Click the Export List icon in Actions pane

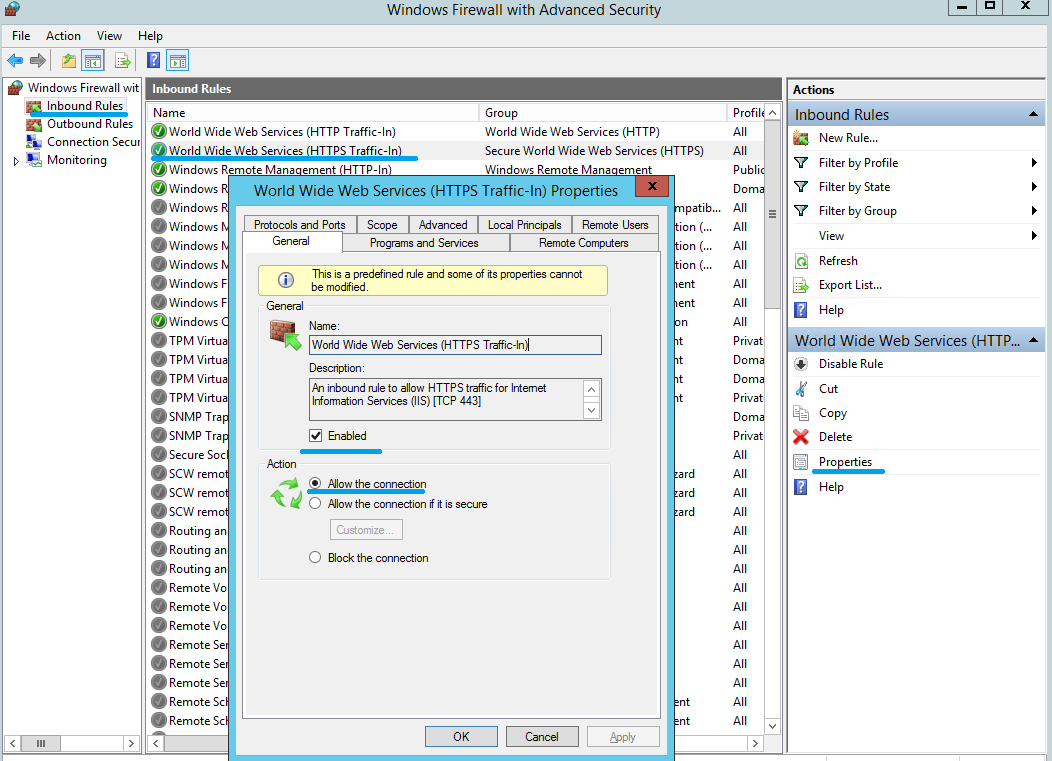[x=801, y=285]
